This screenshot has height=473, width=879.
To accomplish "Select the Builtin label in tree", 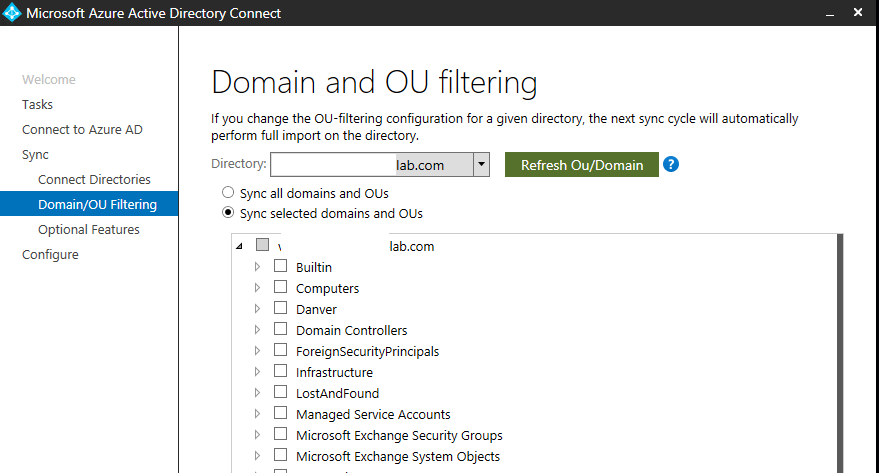I will [x=314, y=267].
